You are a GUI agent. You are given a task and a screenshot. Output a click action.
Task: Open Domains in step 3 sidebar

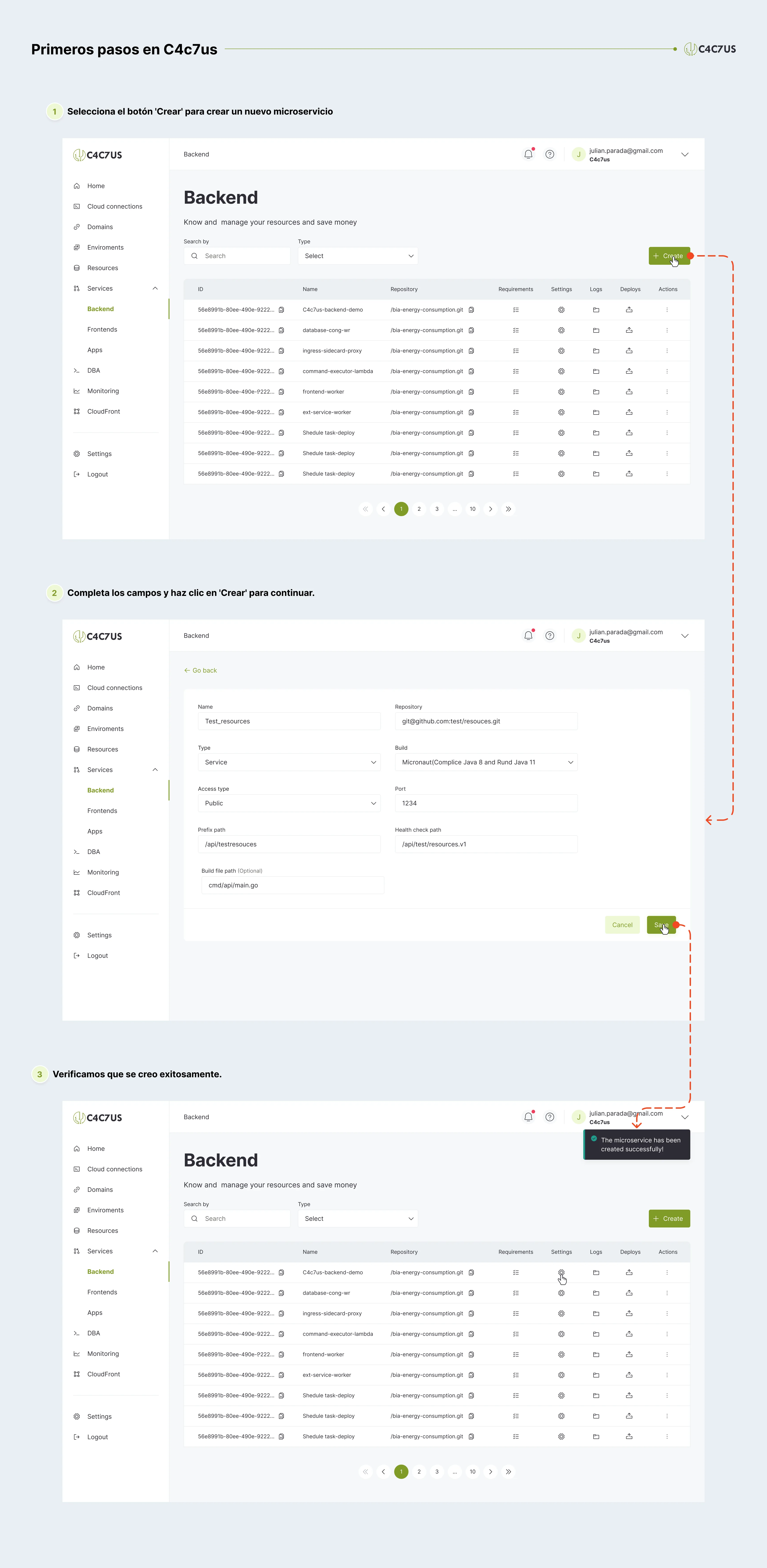[x=100, y=1189]
